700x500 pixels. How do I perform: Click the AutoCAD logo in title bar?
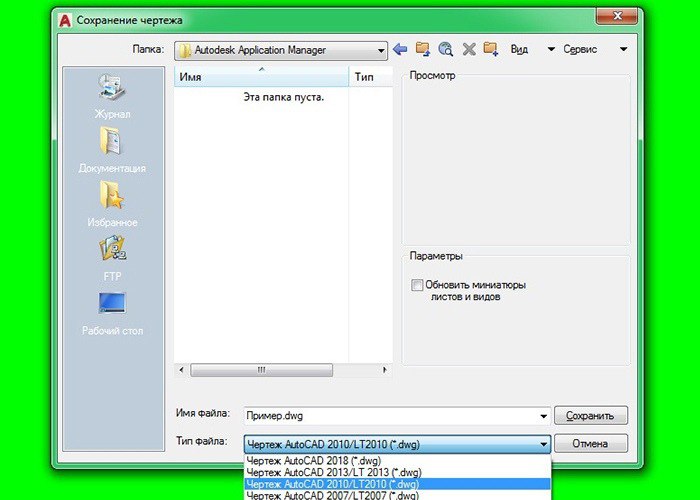pyautogui.click(x=65, y=21)
